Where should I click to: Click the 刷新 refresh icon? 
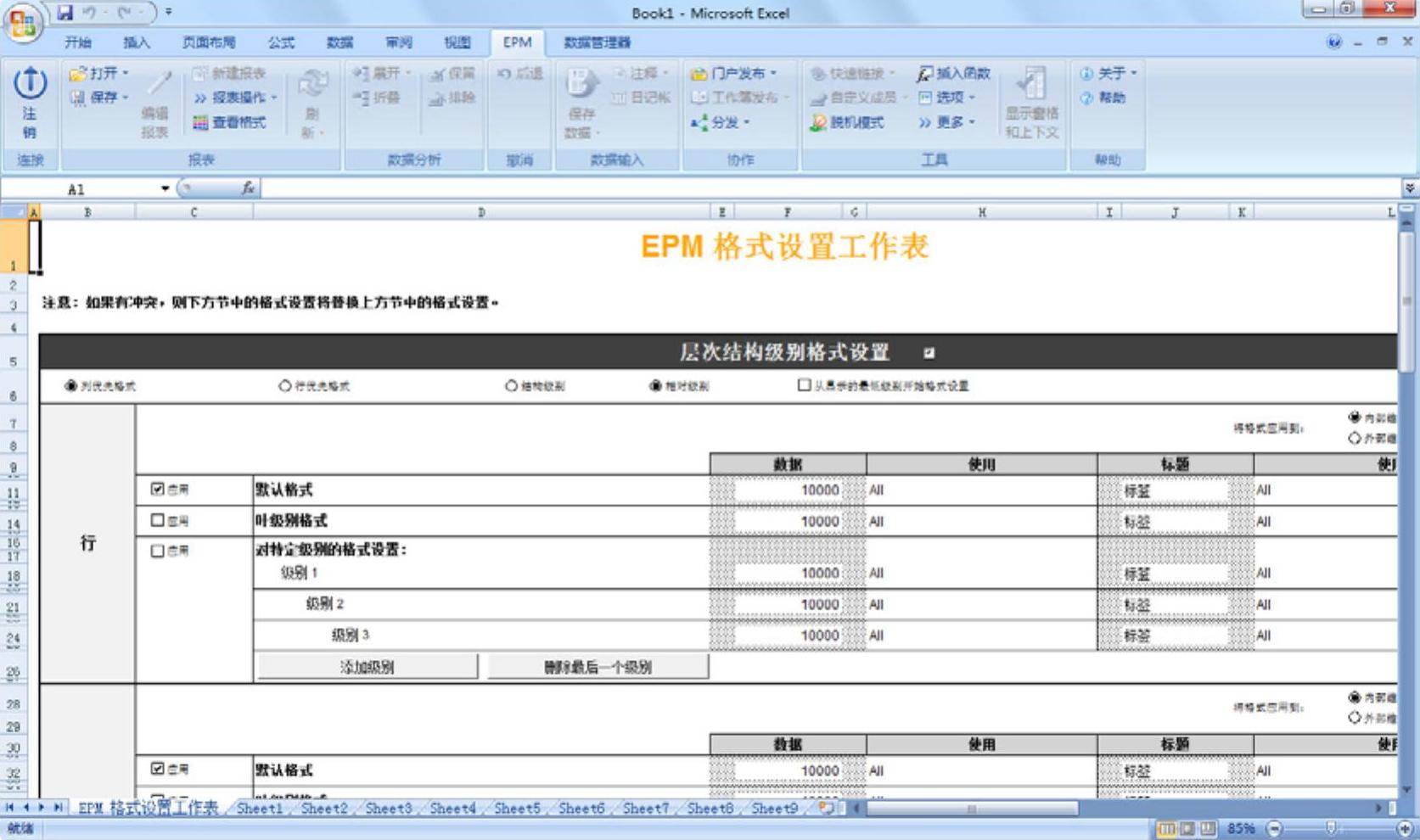312,85
